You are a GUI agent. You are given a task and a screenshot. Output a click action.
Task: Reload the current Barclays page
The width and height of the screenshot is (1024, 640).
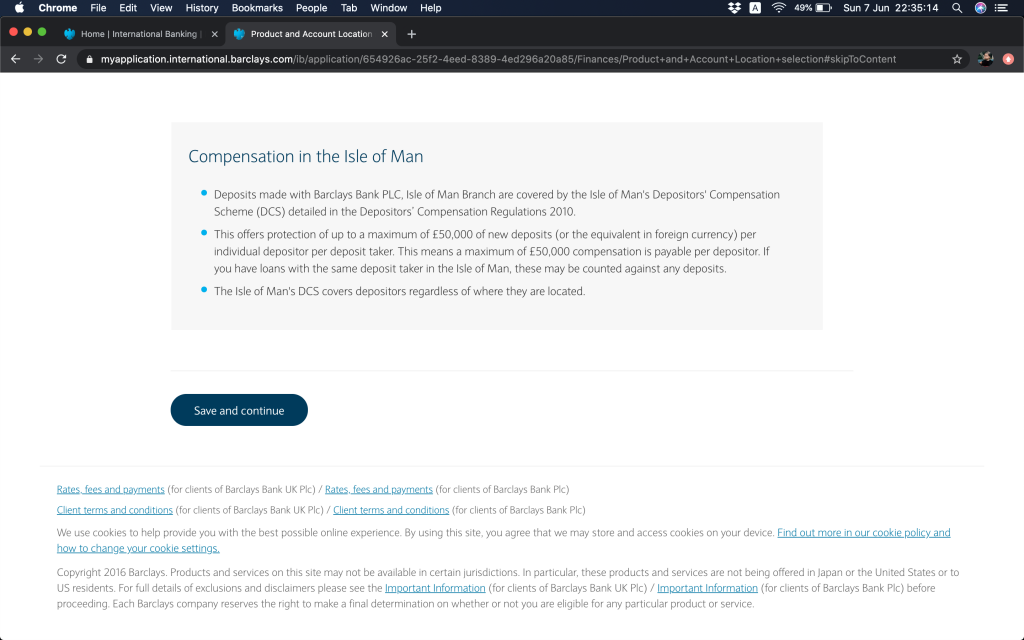61,59
